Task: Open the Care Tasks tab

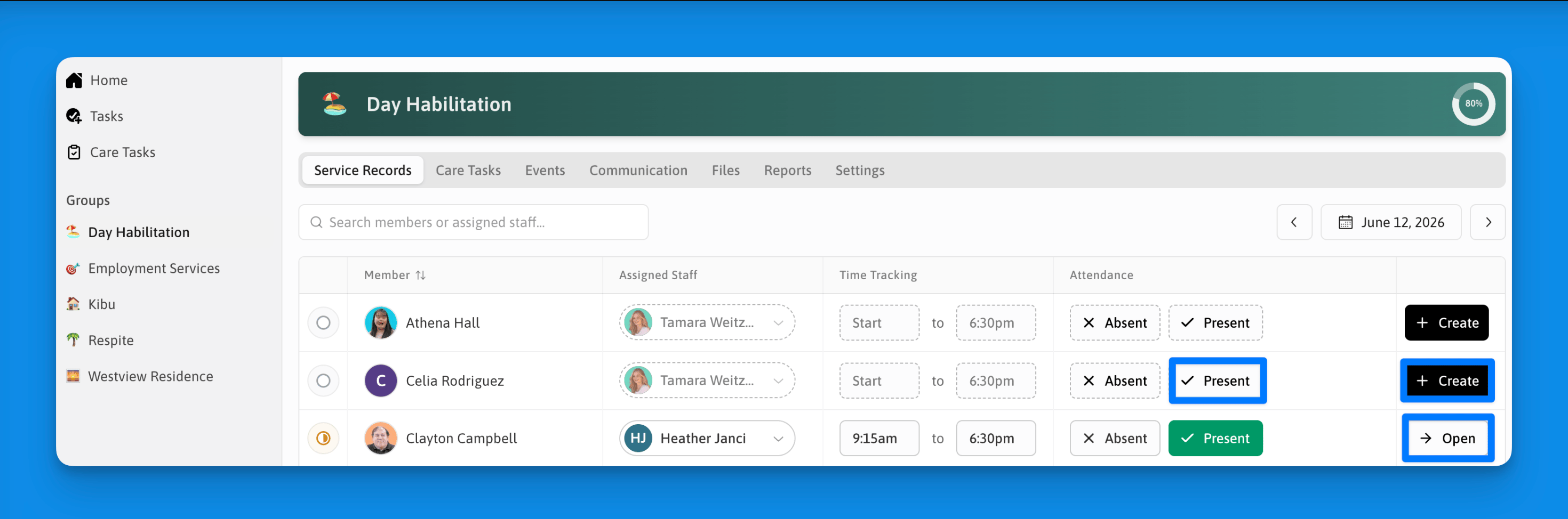Action: [x=468, y=171]
